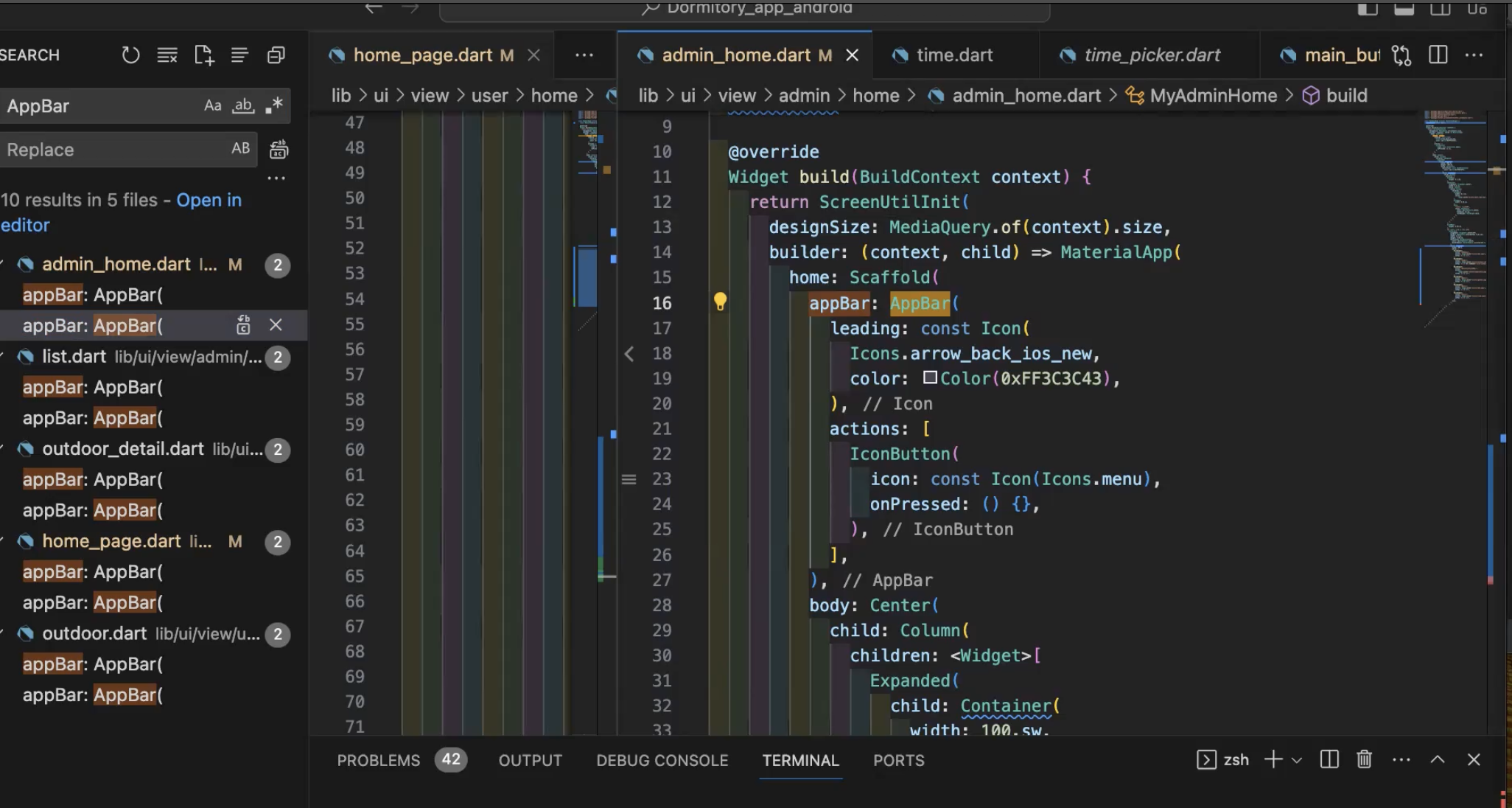Switch to the time.dart tab
Viewport: 1512px width, 808px height.
point(953,55)
